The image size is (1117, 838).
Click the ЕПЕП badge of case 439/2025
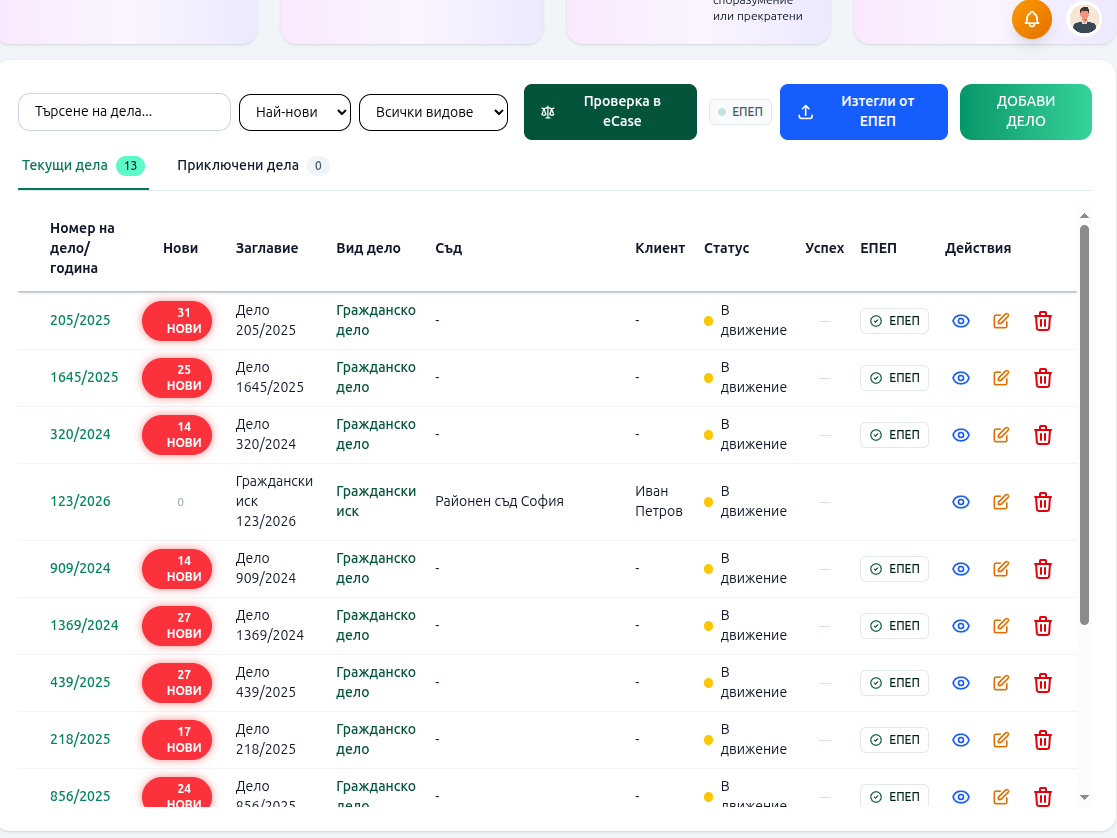tap(894, 683)
